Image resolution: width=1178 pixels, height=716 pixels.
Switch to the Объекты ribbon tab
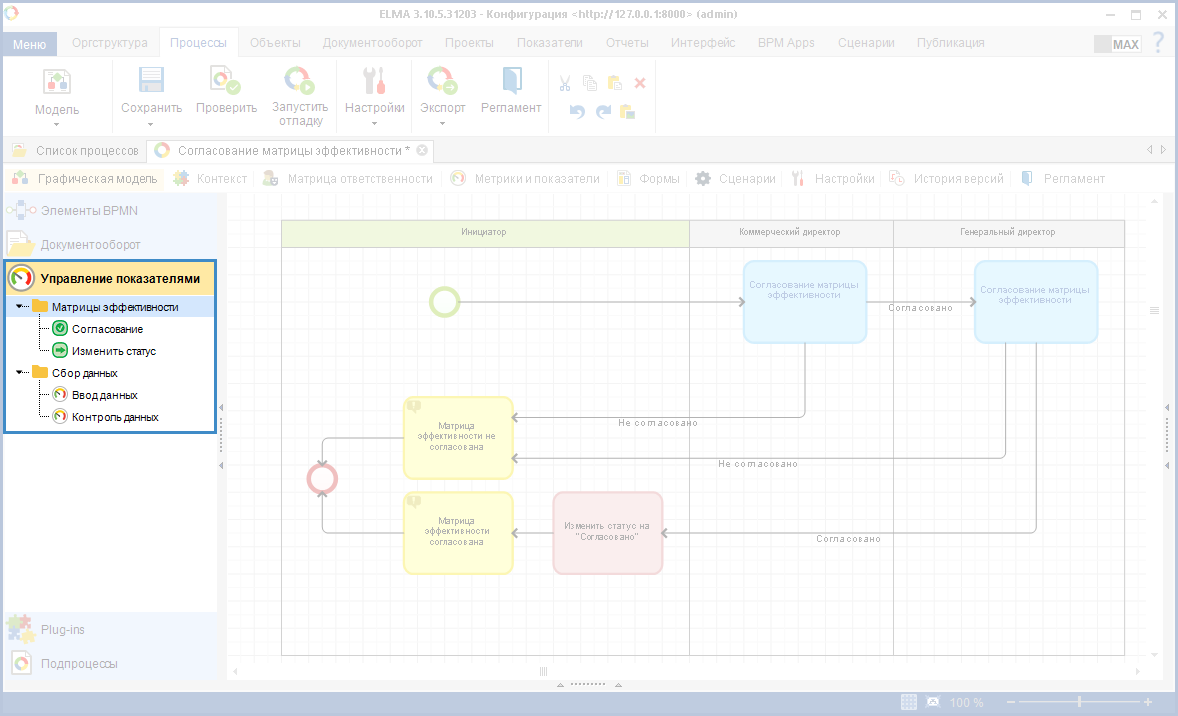tap(274, 43)
